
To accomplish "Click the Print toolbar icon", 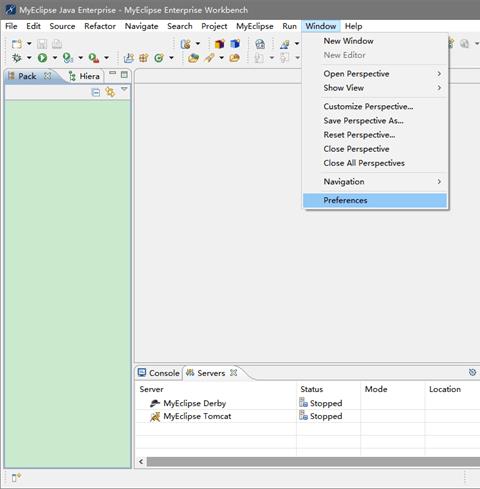I will click(57, 44).
